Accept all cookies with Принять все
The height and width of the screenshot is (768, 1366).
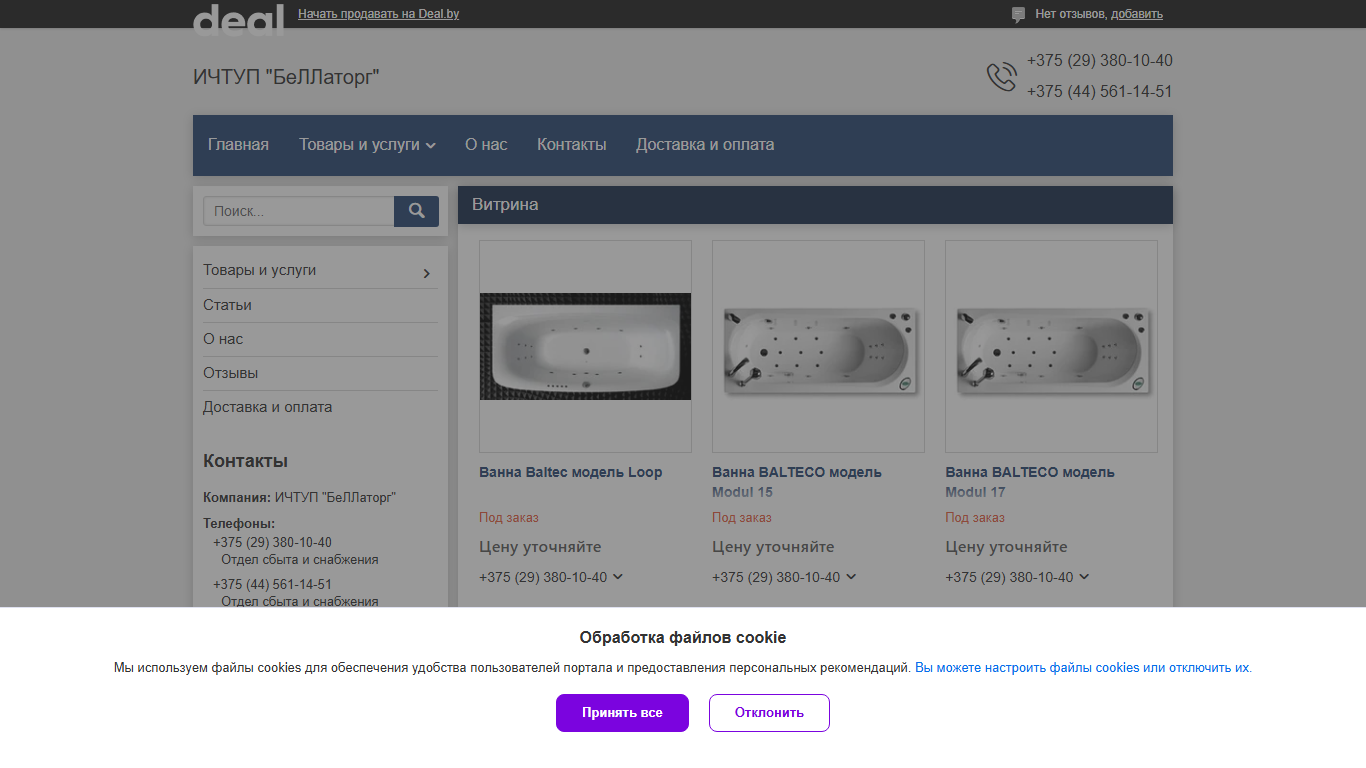pos(622,713)
